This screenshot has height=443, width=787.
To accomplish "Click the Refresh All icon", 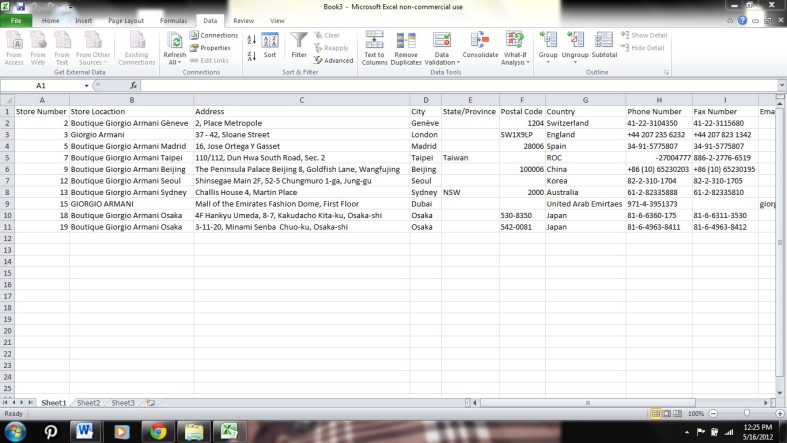I will point(174,41).
